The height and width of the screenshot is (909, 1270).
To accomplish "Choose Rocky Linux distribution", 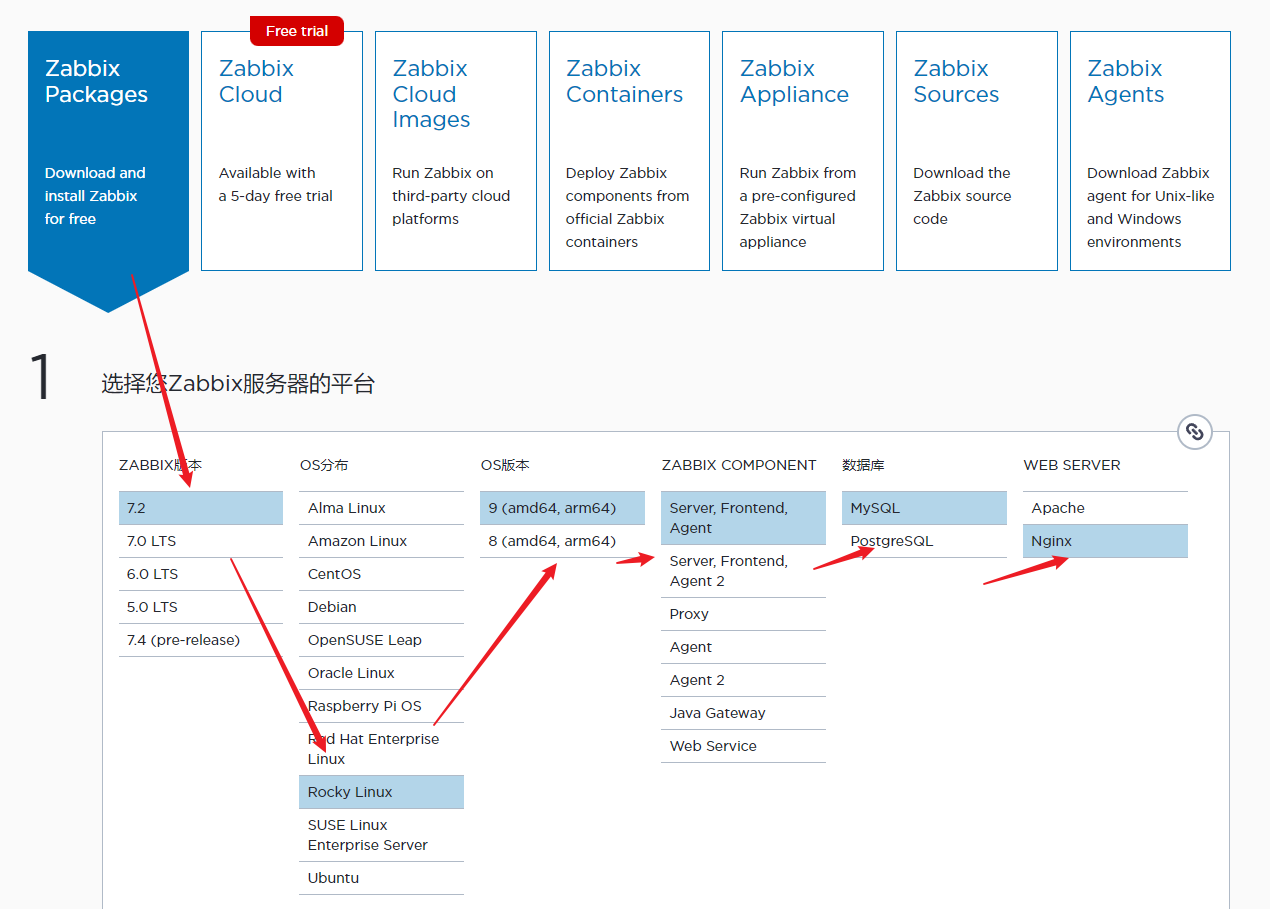I will (x=382, y=792).
